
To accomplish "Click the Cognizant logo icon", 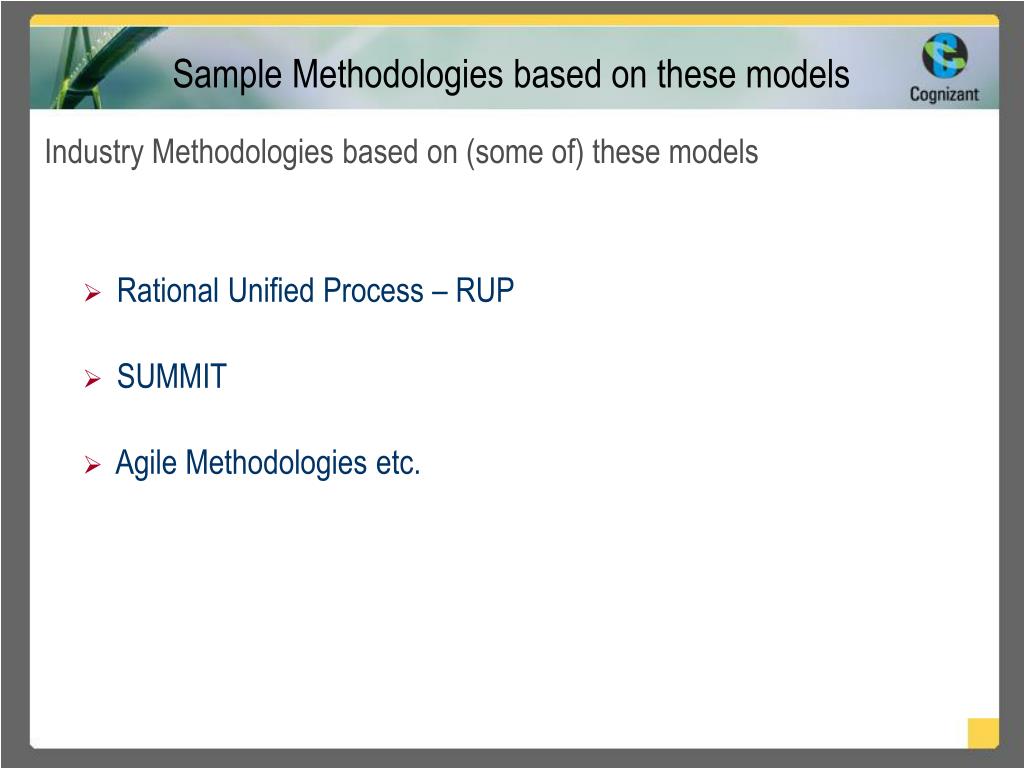I will [944, 56].
